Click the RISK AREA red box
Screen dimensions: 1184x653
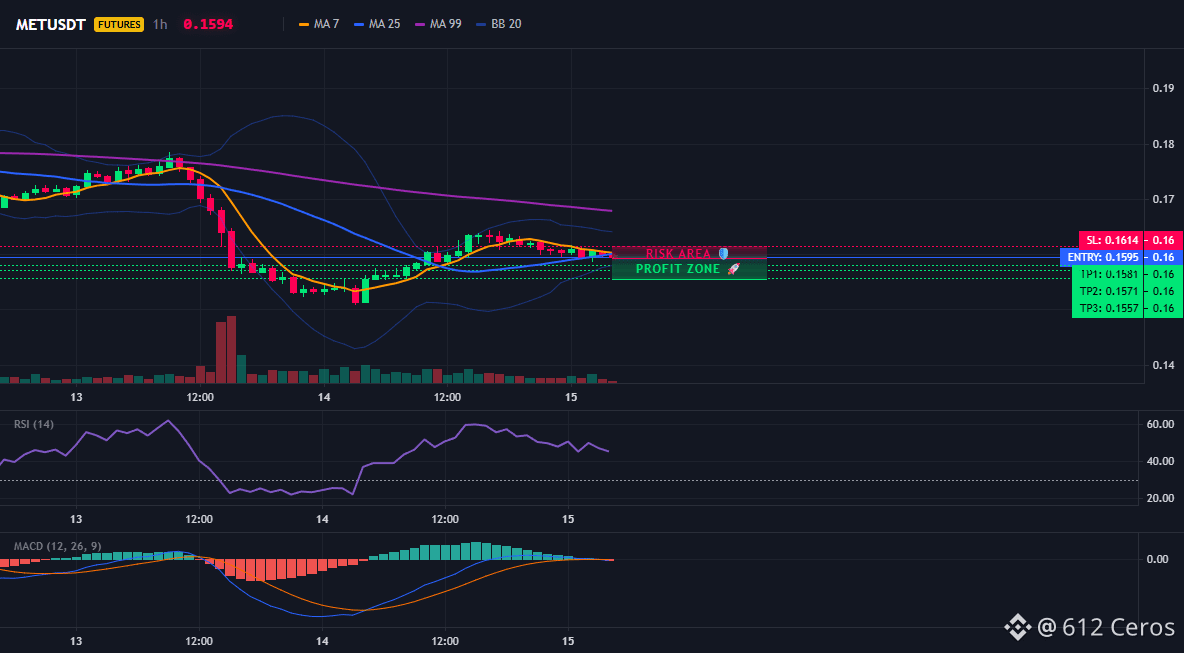click(689, 253)
